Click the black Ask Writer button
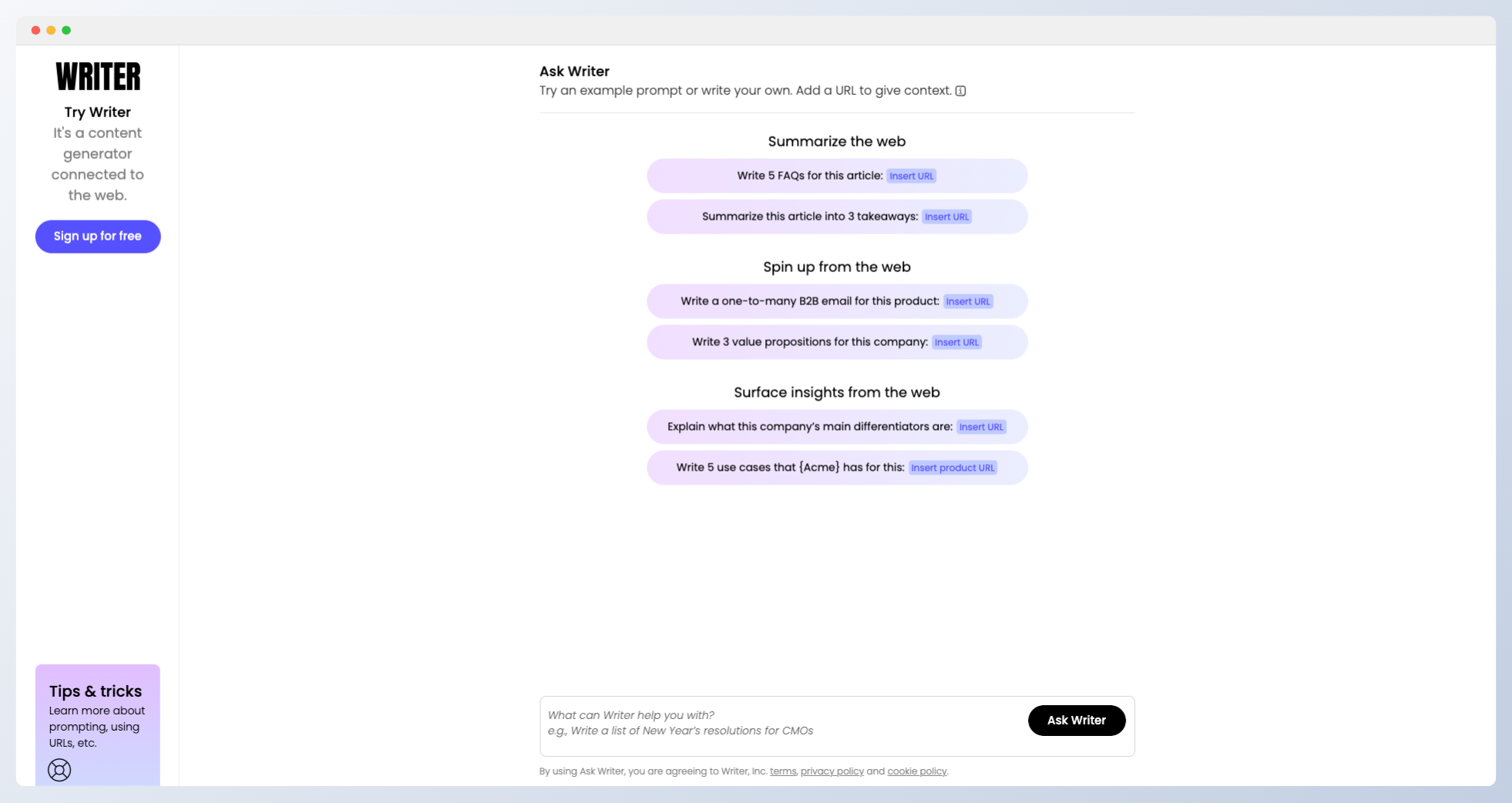This screenshot has height=803, width=1512. 1077,721
